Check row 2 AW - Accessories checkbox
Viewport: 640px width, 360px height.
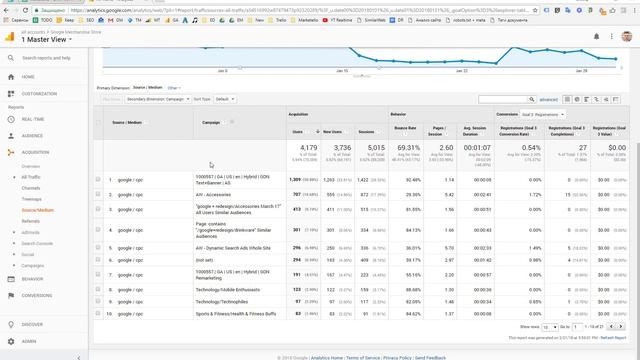[98, 194]
